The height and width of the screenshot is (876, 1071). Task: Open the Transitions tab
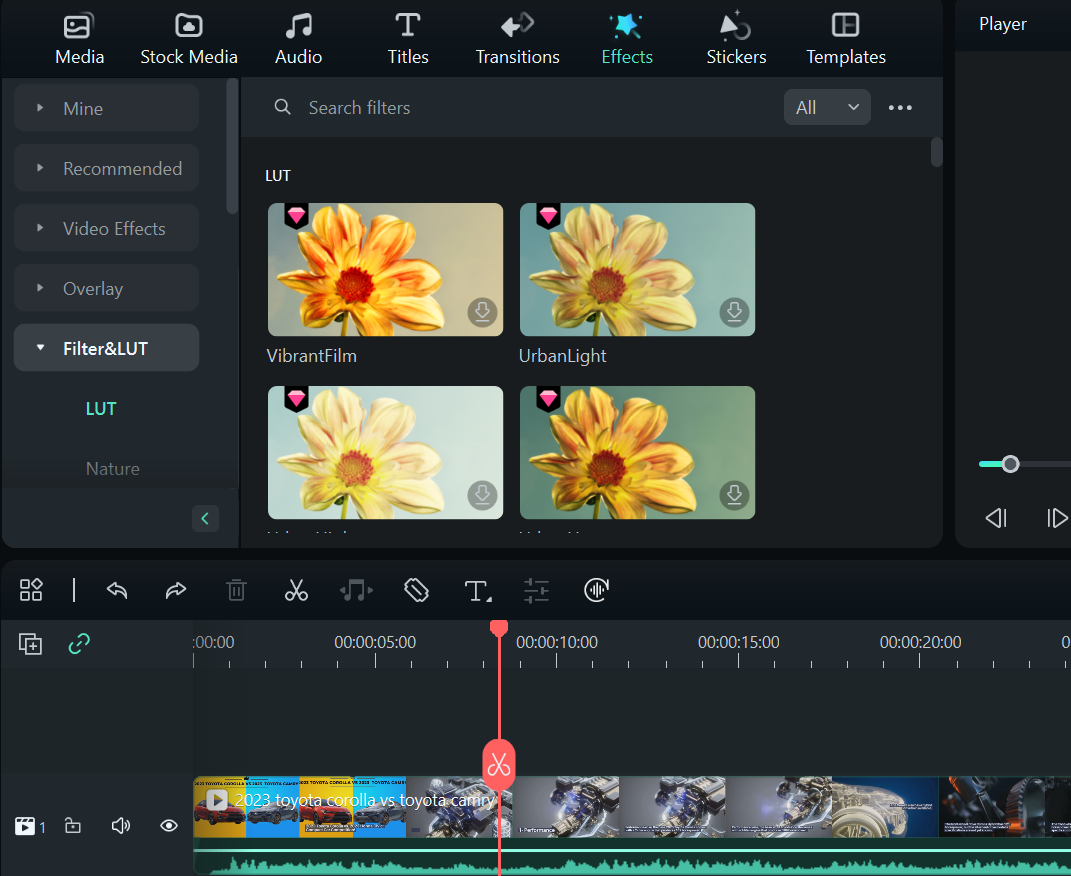coord(517,40)
